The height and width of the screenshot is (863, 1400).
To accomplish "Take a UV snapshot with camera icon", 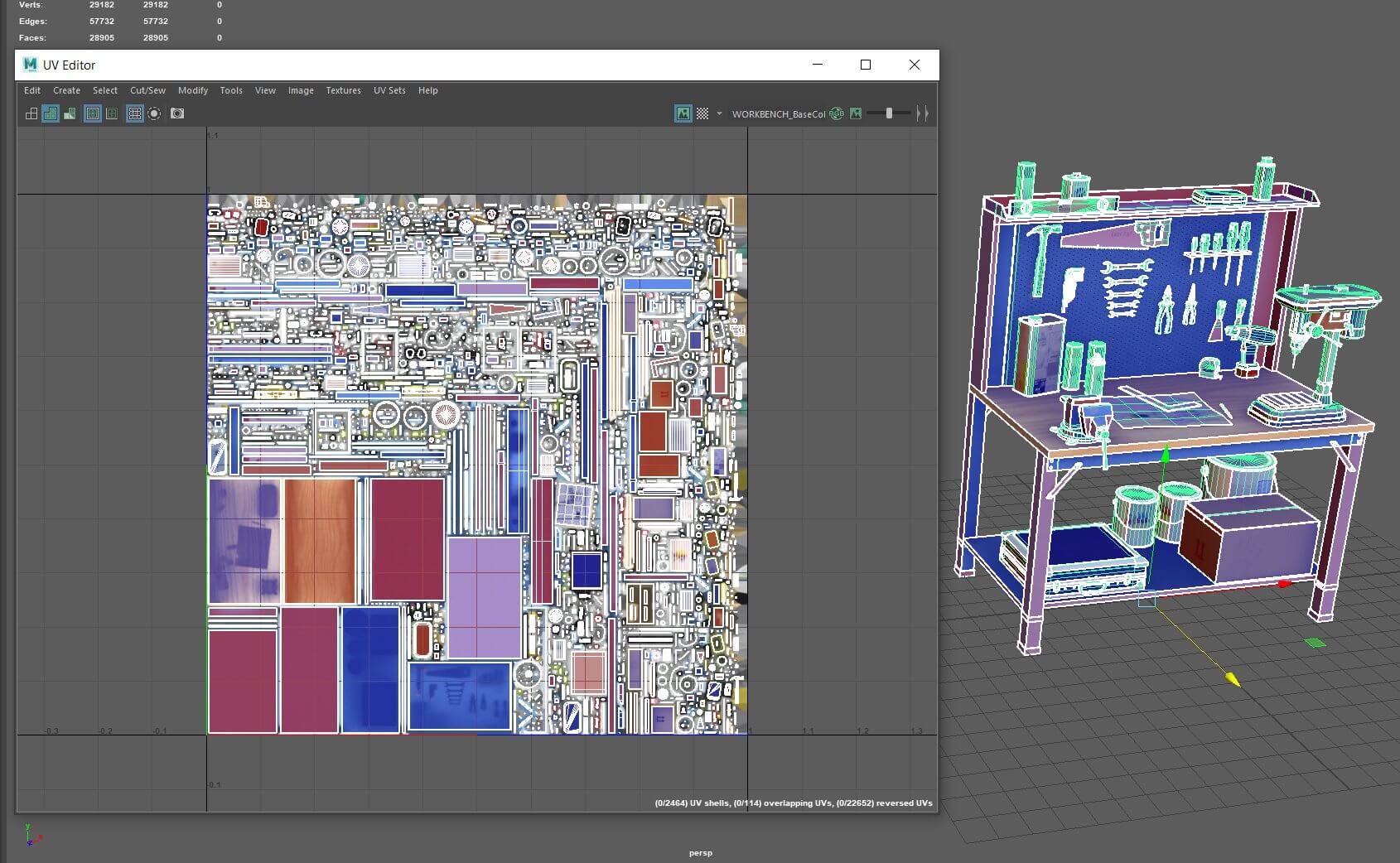I will coord(177,113).
